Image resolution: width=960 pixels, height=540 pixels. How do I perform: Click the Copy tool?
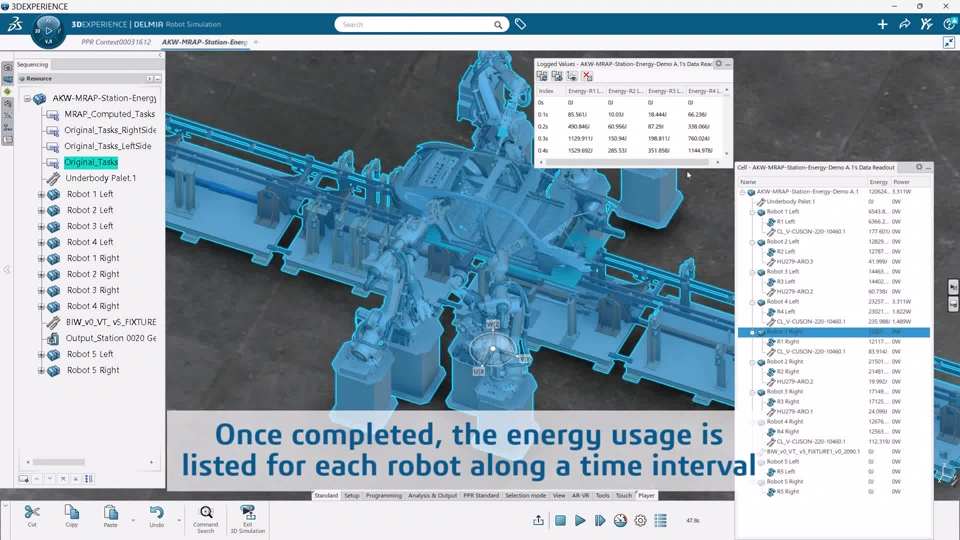point(72,516)
